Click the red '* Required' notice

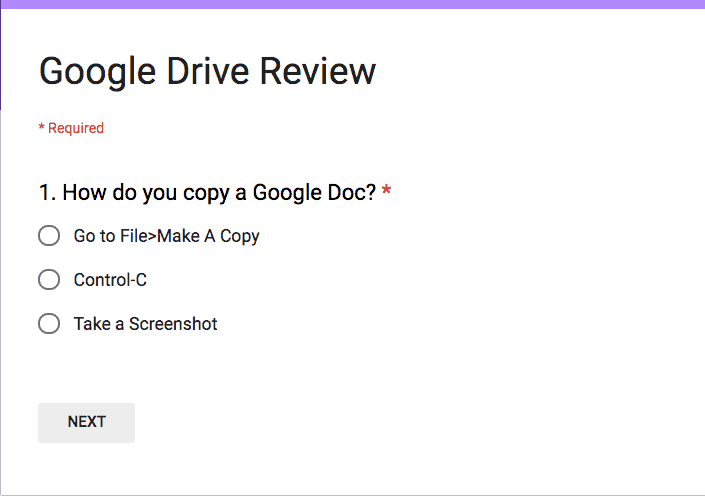71,128
